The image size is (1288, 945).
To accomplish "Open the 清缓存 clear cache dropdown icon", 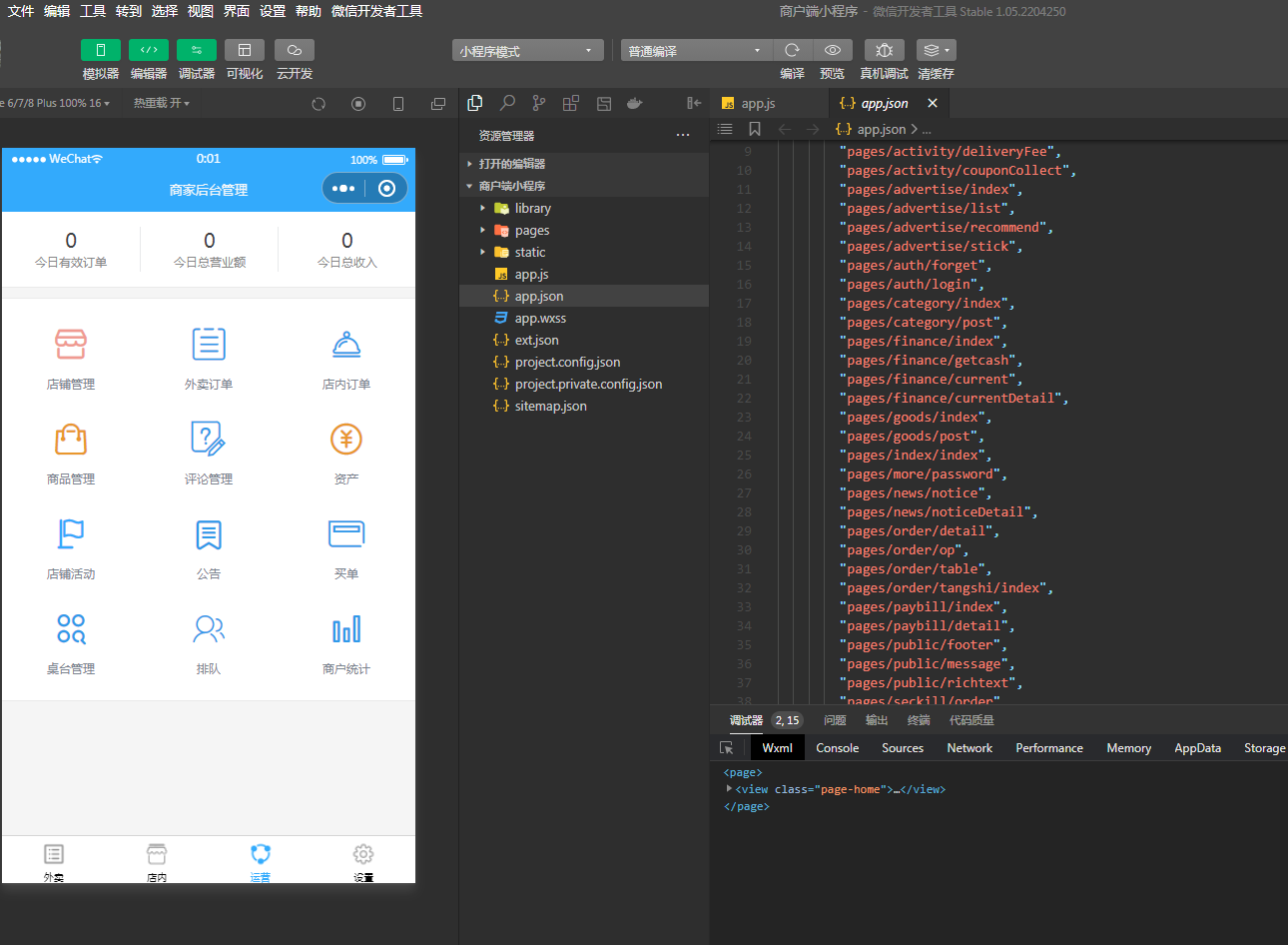I will 936,50.
